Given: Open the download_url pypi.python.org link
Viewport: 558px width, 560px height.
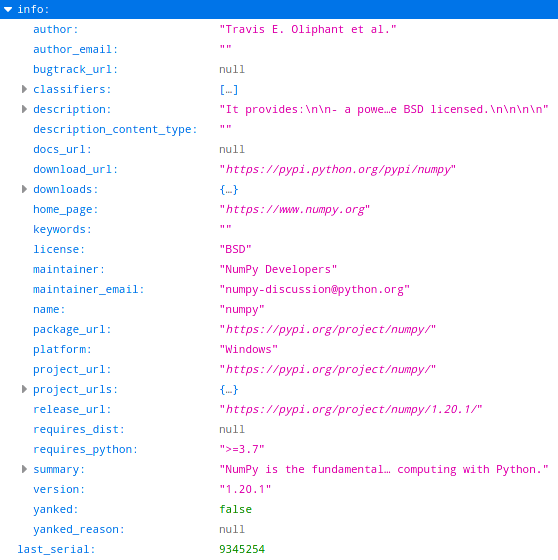Looking at the screenshot, I should tap(338, 169).
